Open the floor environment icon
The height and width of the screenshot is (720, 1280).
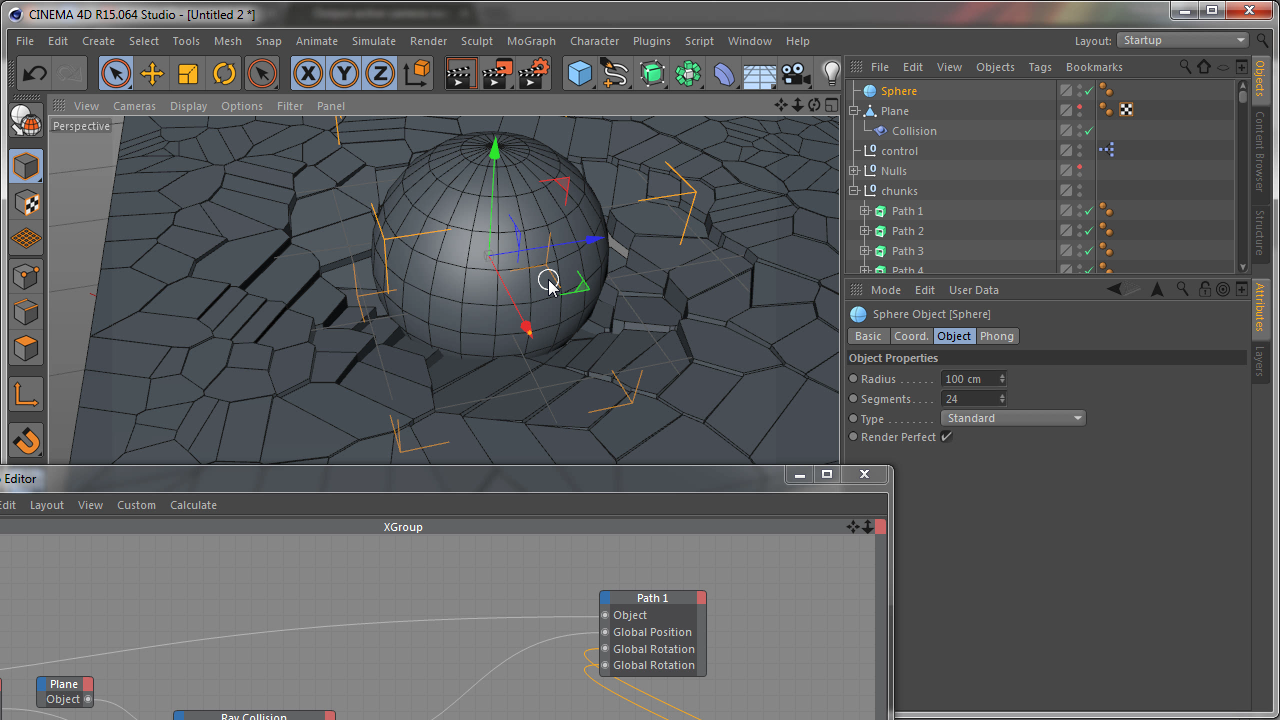click(760, 73)
